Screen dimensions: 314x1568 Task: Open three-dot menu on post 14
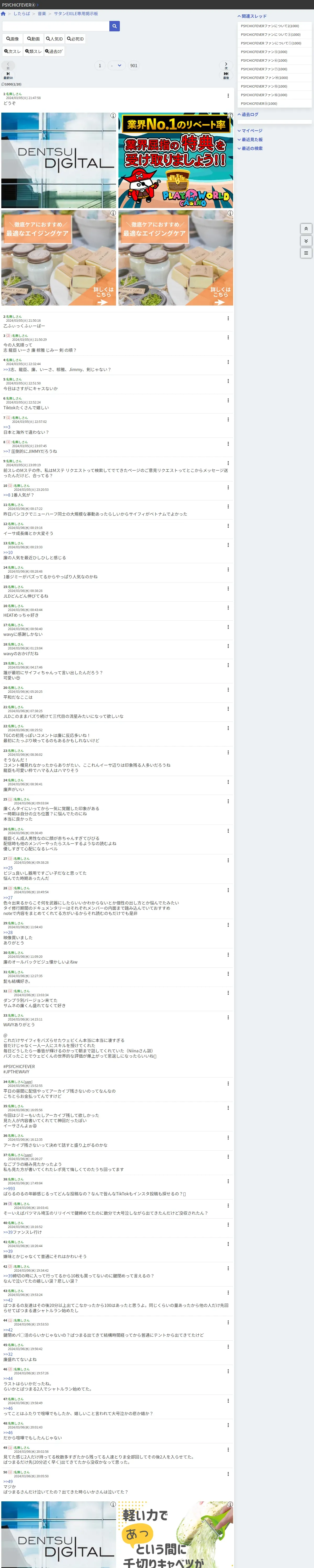click(228, 570)
